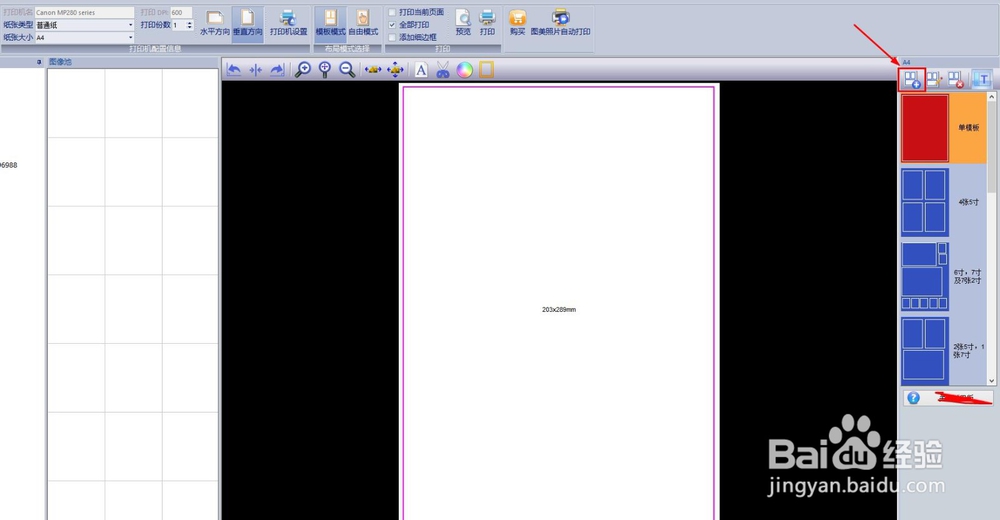Select the scissors crop tool
Viewport: 1000px width, 520px height.
point(443,70)
